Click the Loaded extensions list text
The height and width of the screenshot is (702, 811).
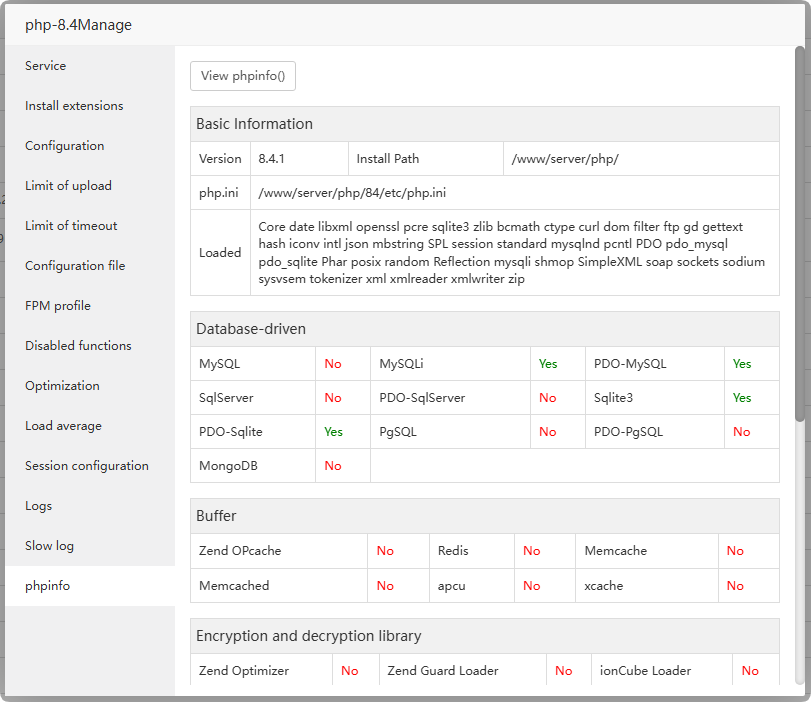pyautogui.click(x=511, y=253)
